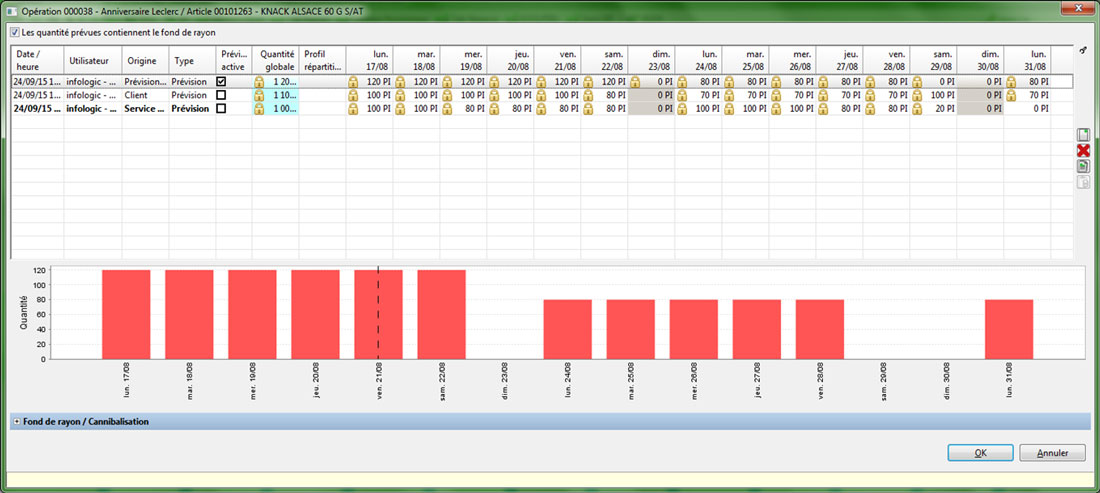1100x493 pixels.
Task: Click the Profil répartition column header
Action: [323, 60]
